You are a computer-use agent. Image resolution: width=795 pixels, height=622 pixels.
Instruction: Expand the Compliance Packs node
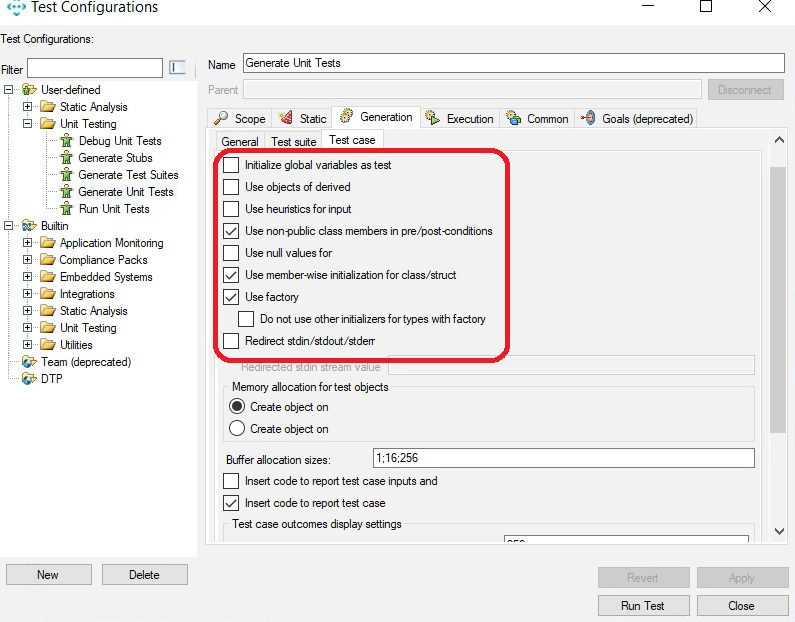tap(27, 260)
